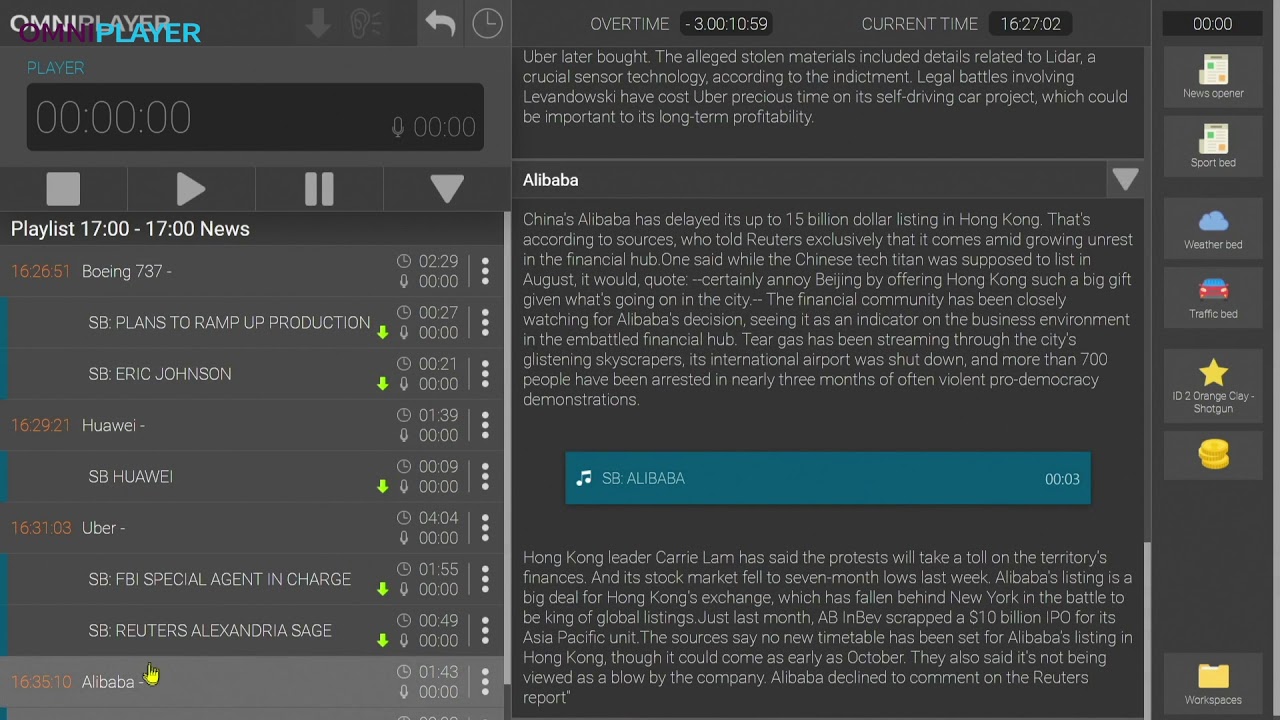Open the Workspaces folder
This screenshot has height=720, width=1280.
[x=1213, y=684]
